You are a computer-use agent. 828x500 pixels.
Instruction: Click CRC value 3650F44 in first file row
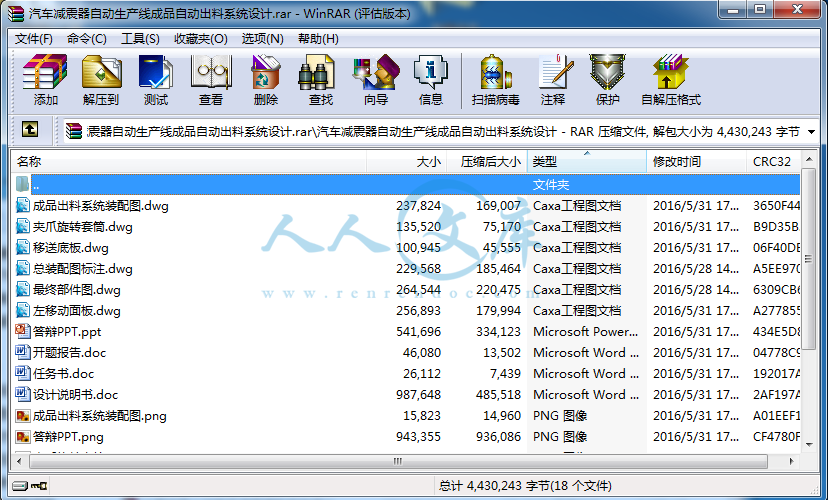click(x=776, y=205)
